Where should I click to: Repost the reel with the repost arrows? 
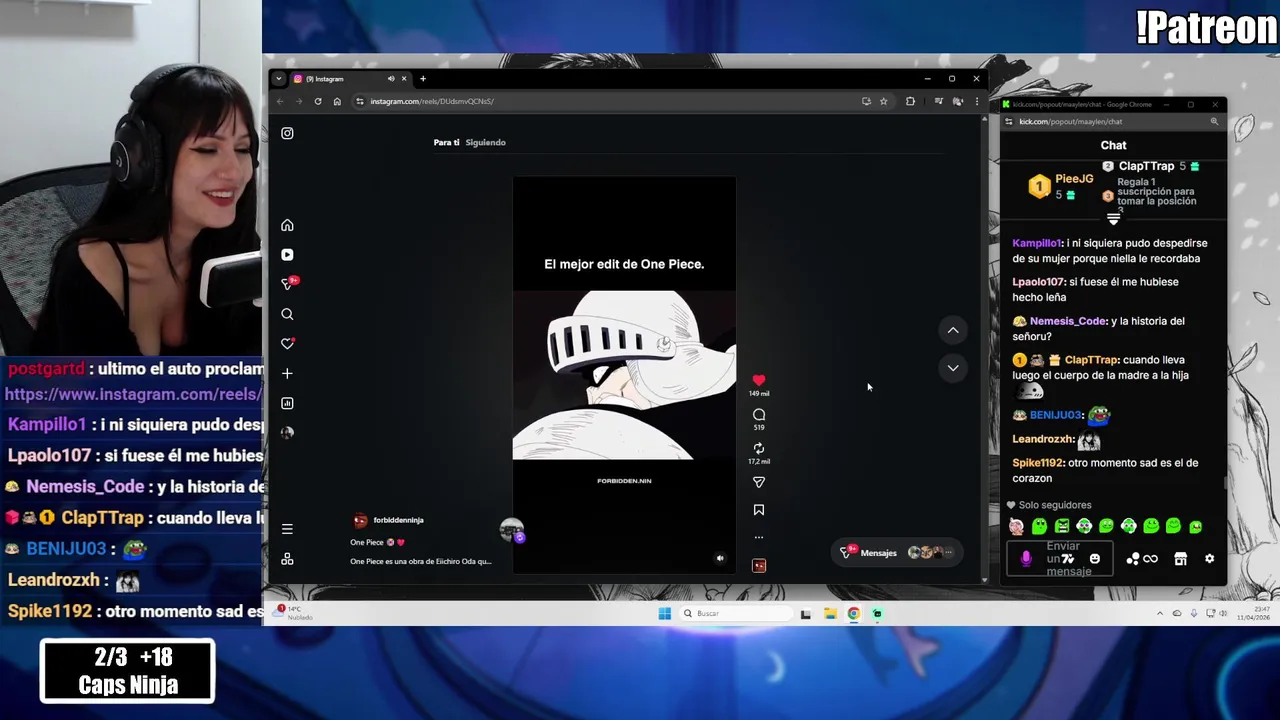759,448
